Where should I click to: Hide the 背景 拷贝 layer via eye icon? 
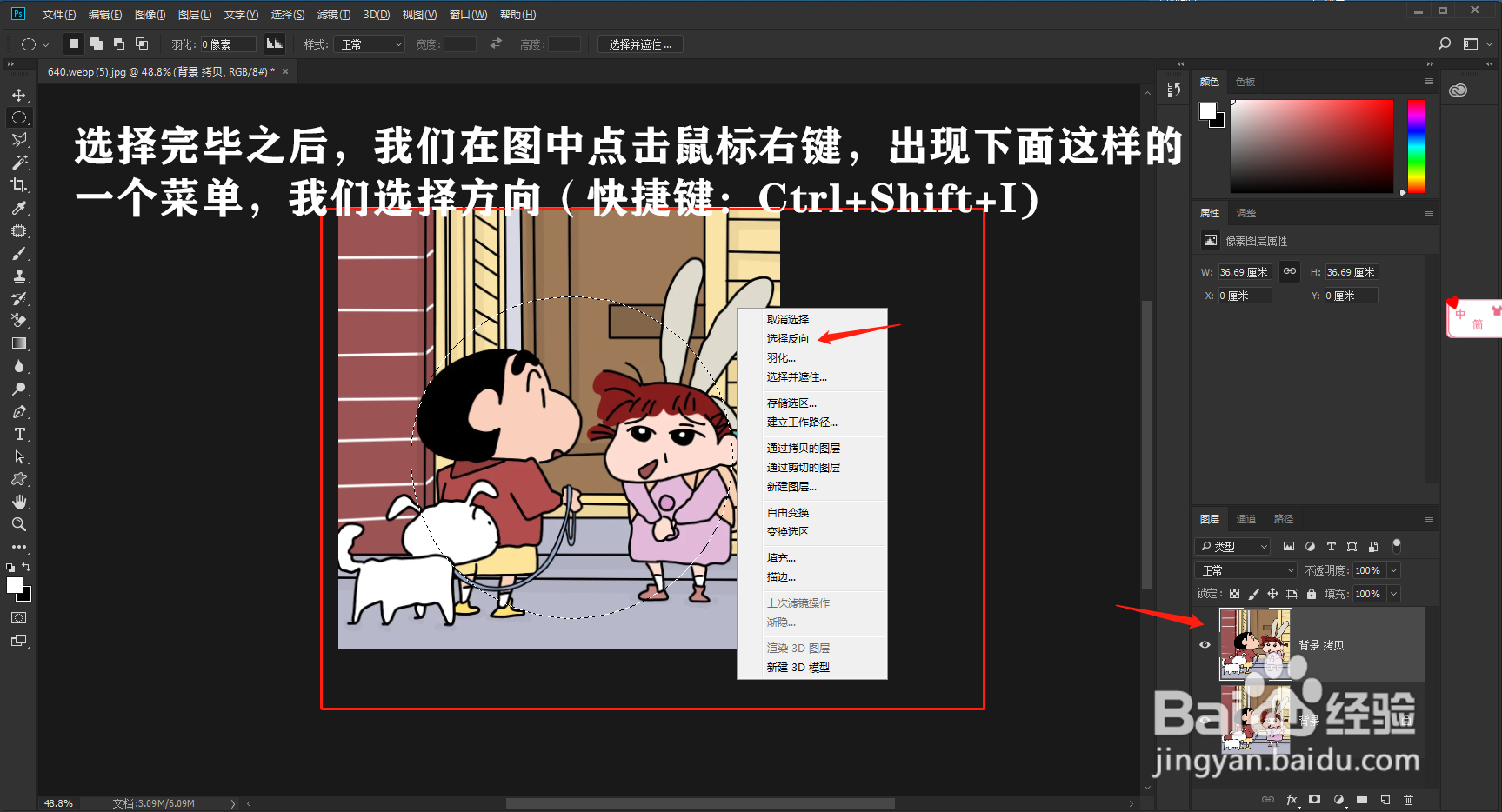click(x=1205, y=644)
